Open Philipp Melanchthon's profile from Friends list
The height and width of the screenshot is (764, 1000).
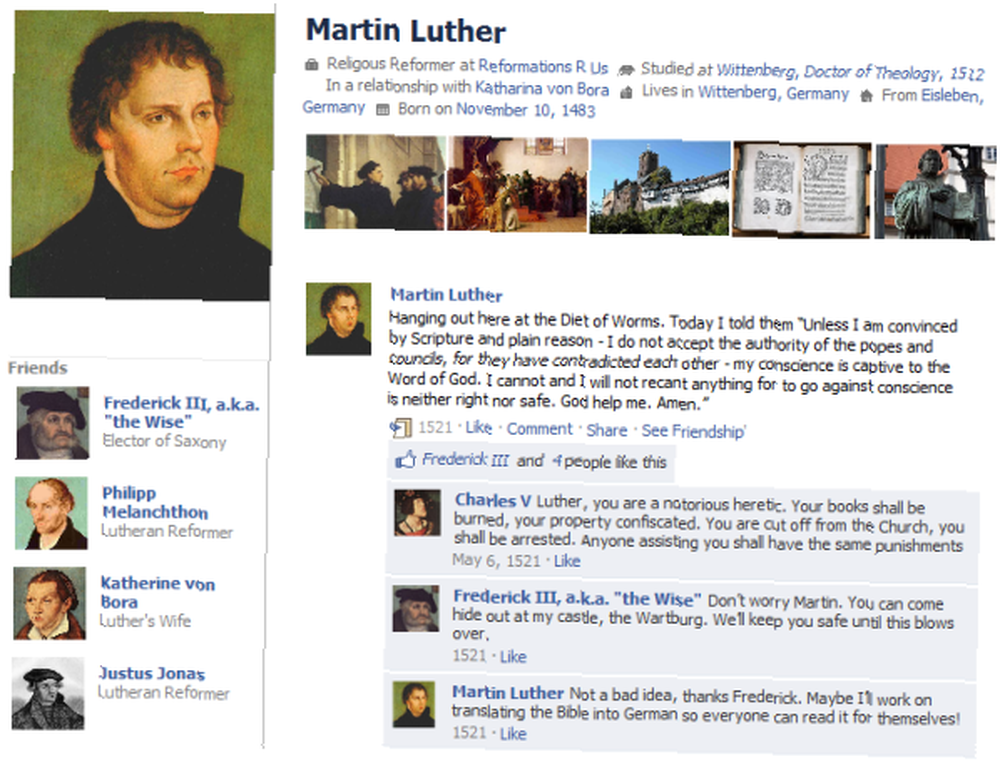[155, 503]
